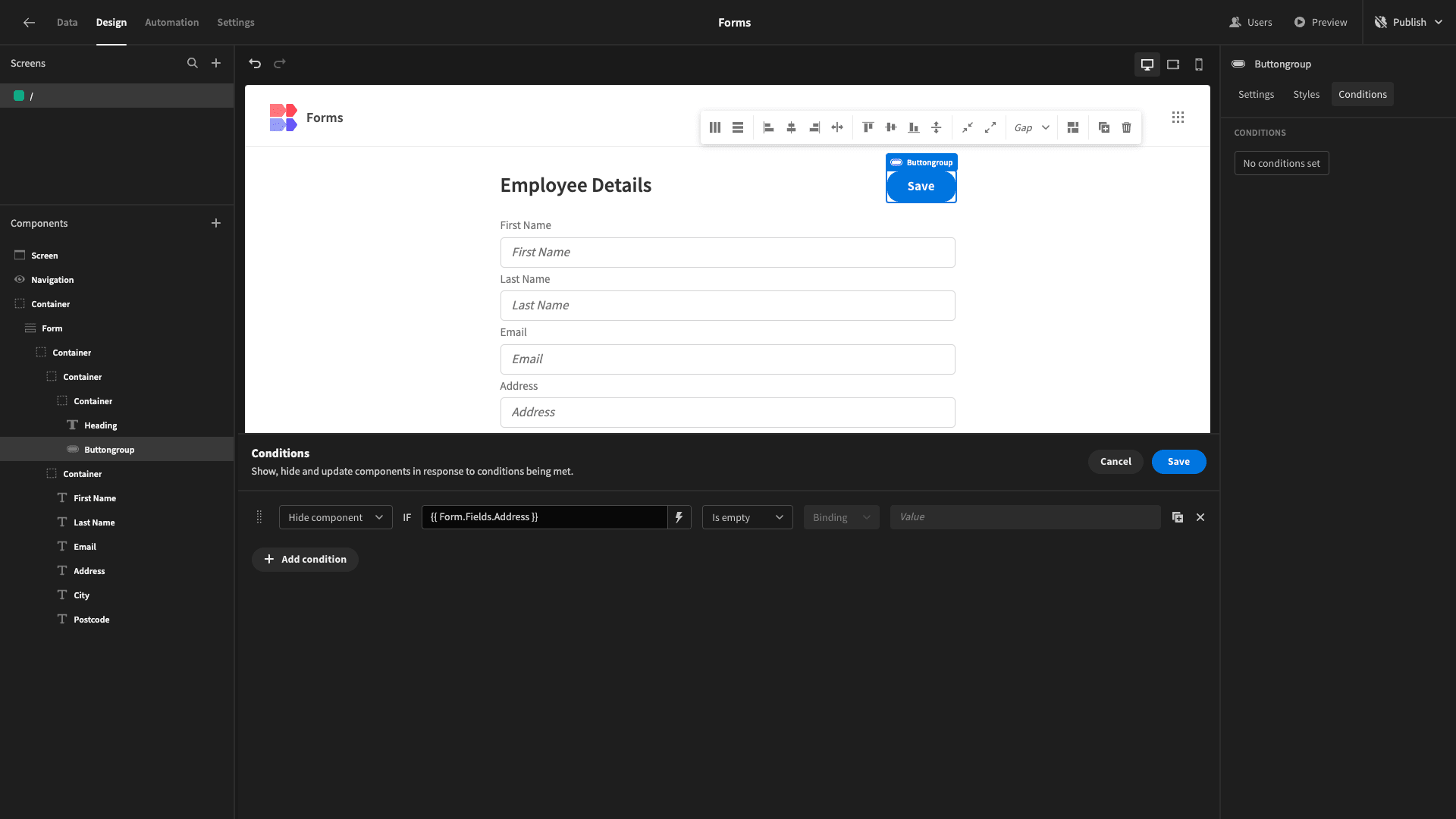Expand the Publish dropdown

[x=1409, y=23]
